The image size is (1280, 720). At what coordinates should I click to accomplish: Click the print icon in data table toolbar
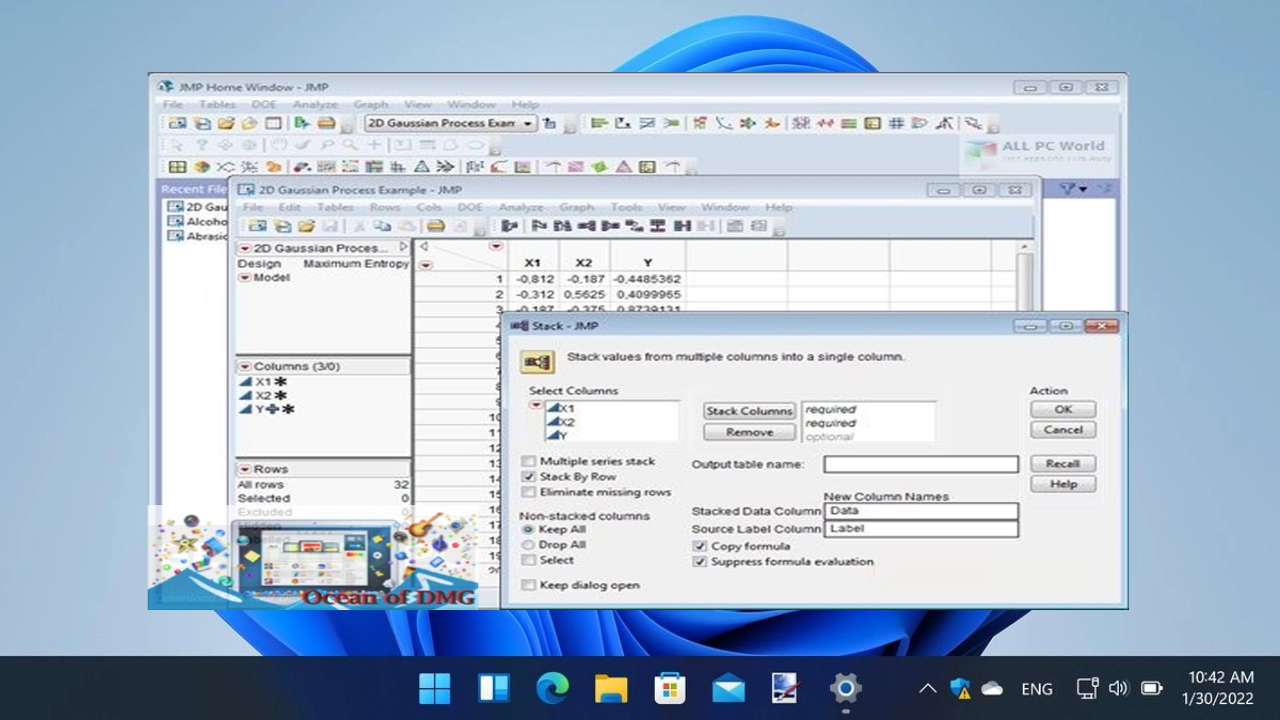click(x=435, y=226)
